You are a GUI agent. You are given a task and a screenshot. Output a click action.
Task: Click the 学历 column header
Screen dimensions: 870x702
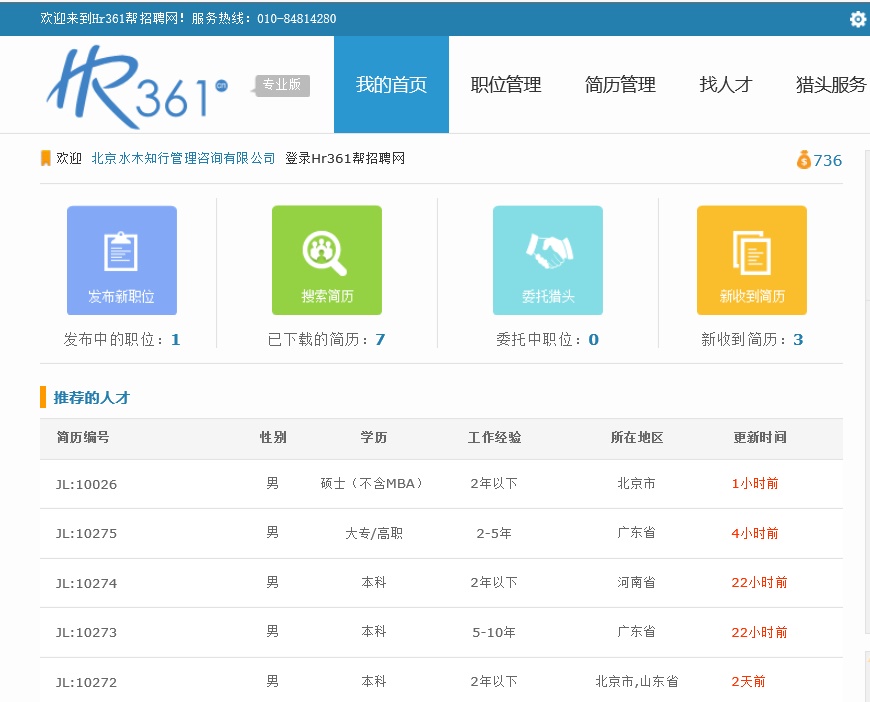[x=373, y=437]
